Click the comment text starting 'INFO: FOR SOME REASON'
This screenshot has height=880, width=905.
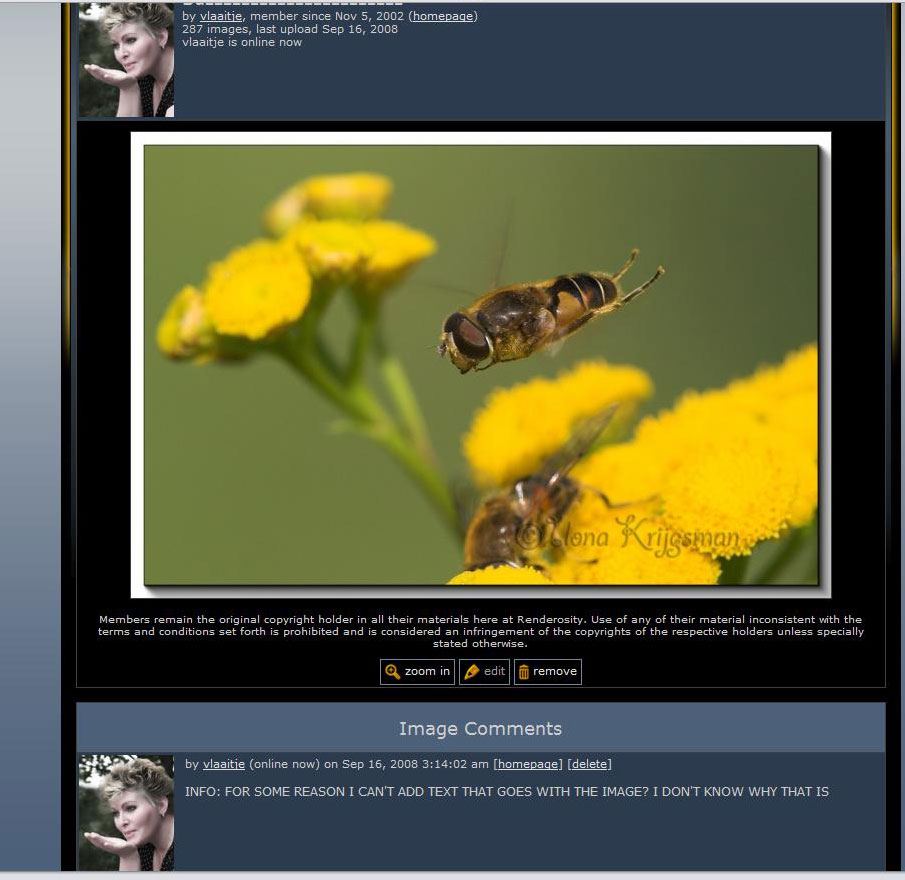(x=507, y=792)
